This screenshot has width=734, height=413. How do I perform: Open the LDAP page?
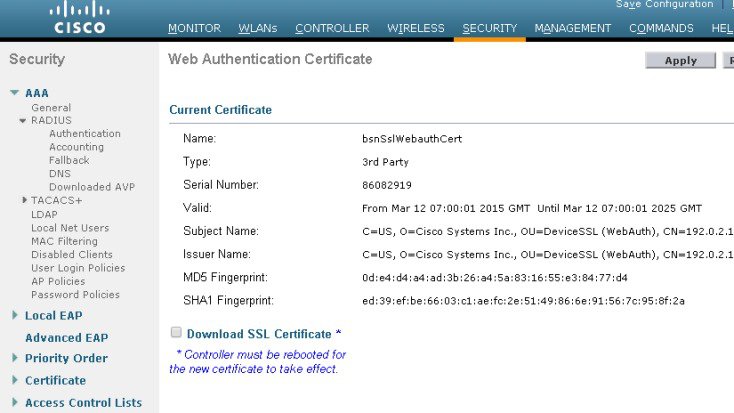pos(44,214)
